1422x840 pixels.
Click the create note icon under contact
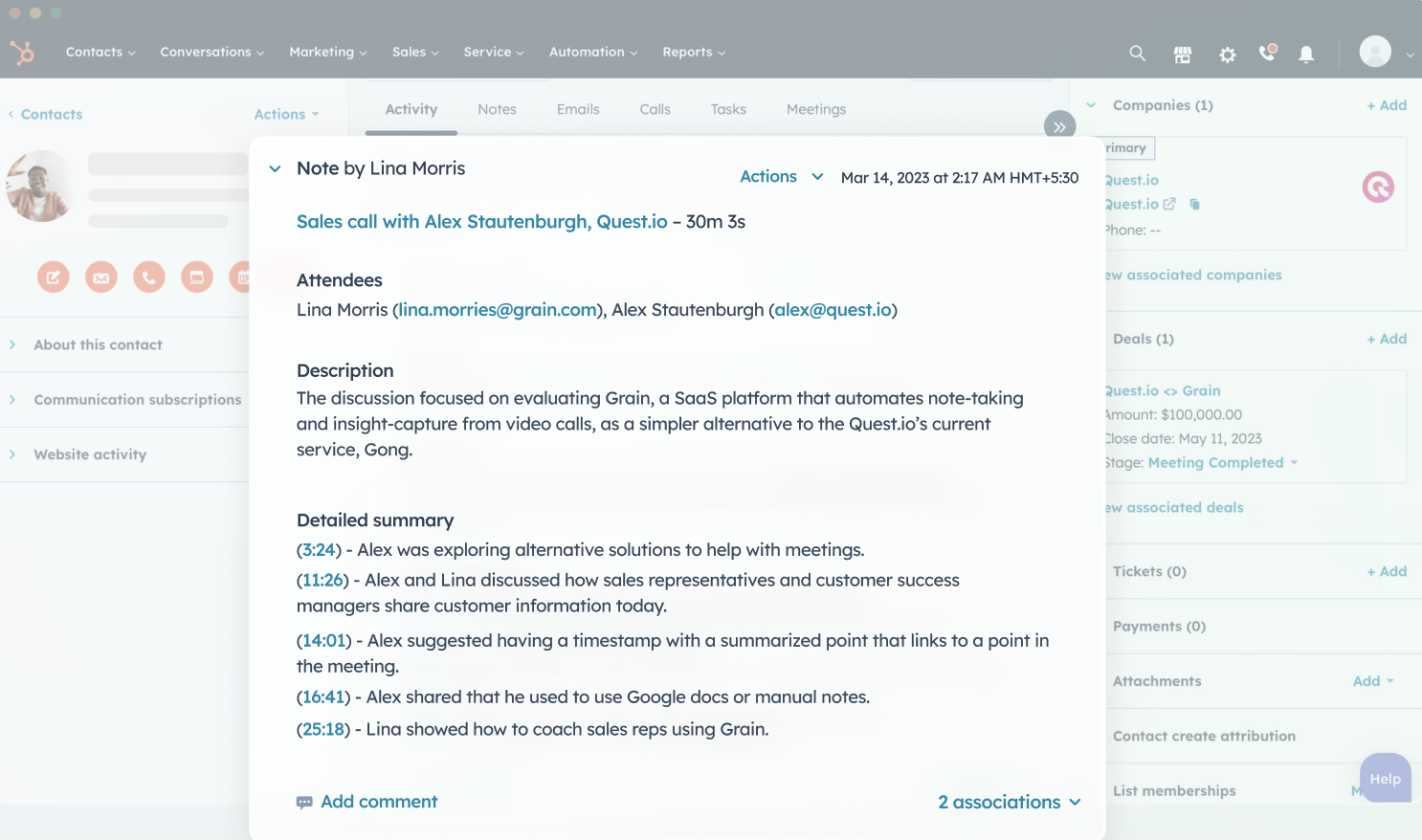click(x=54, y=277)
